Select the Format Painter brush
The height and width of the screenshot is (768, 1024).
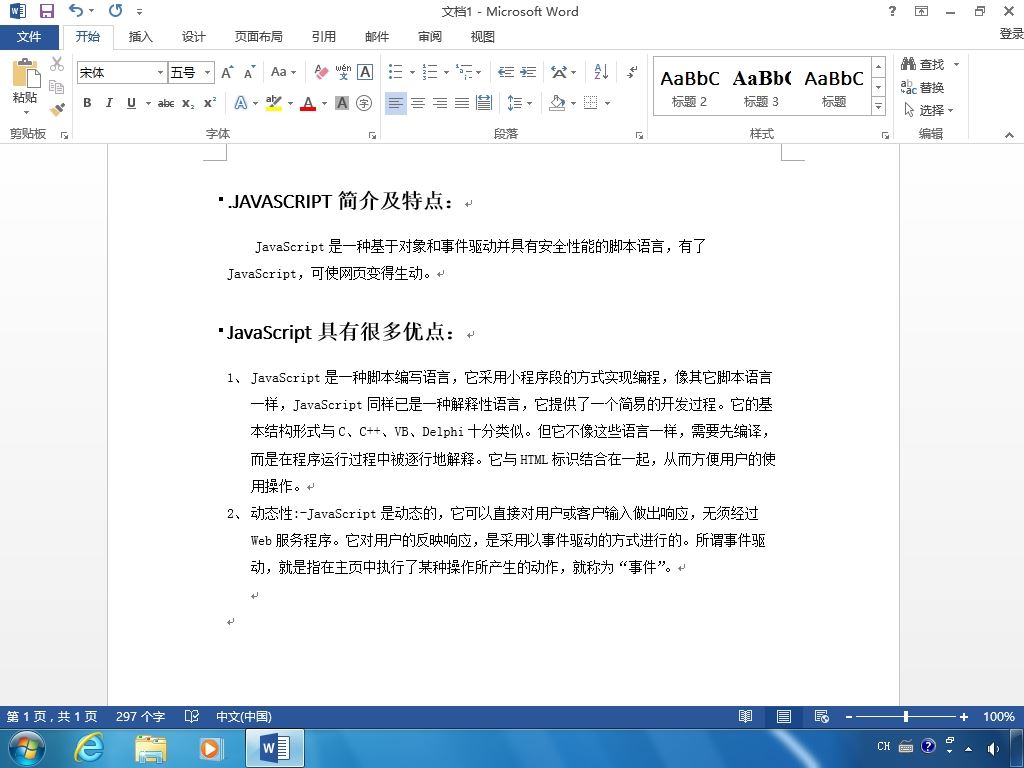pos(57,109)
